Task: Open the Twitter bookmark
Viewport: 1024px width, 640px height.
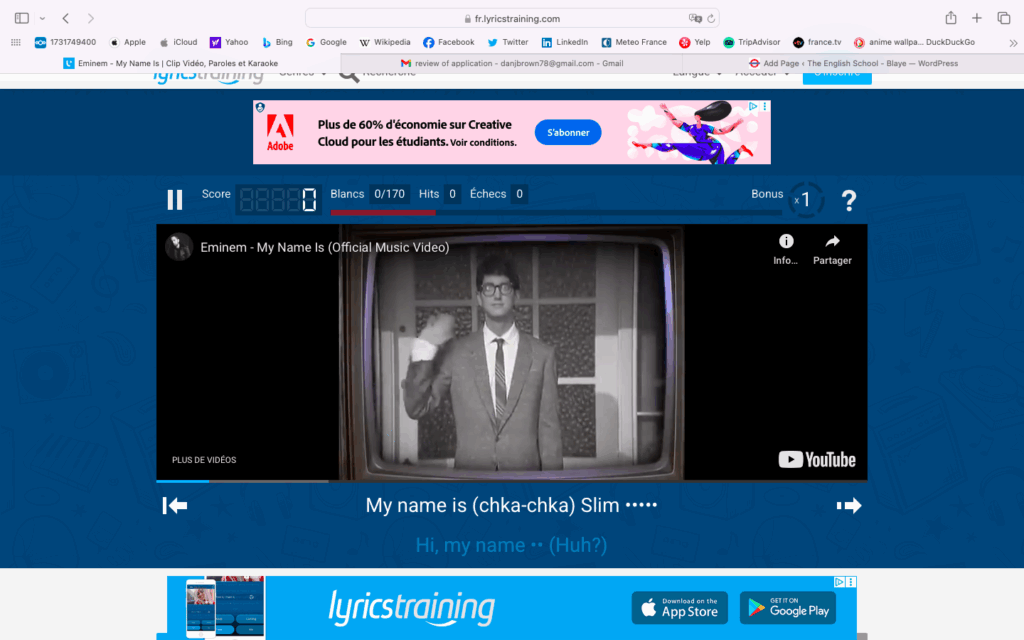Action: (x=507, y=42)
